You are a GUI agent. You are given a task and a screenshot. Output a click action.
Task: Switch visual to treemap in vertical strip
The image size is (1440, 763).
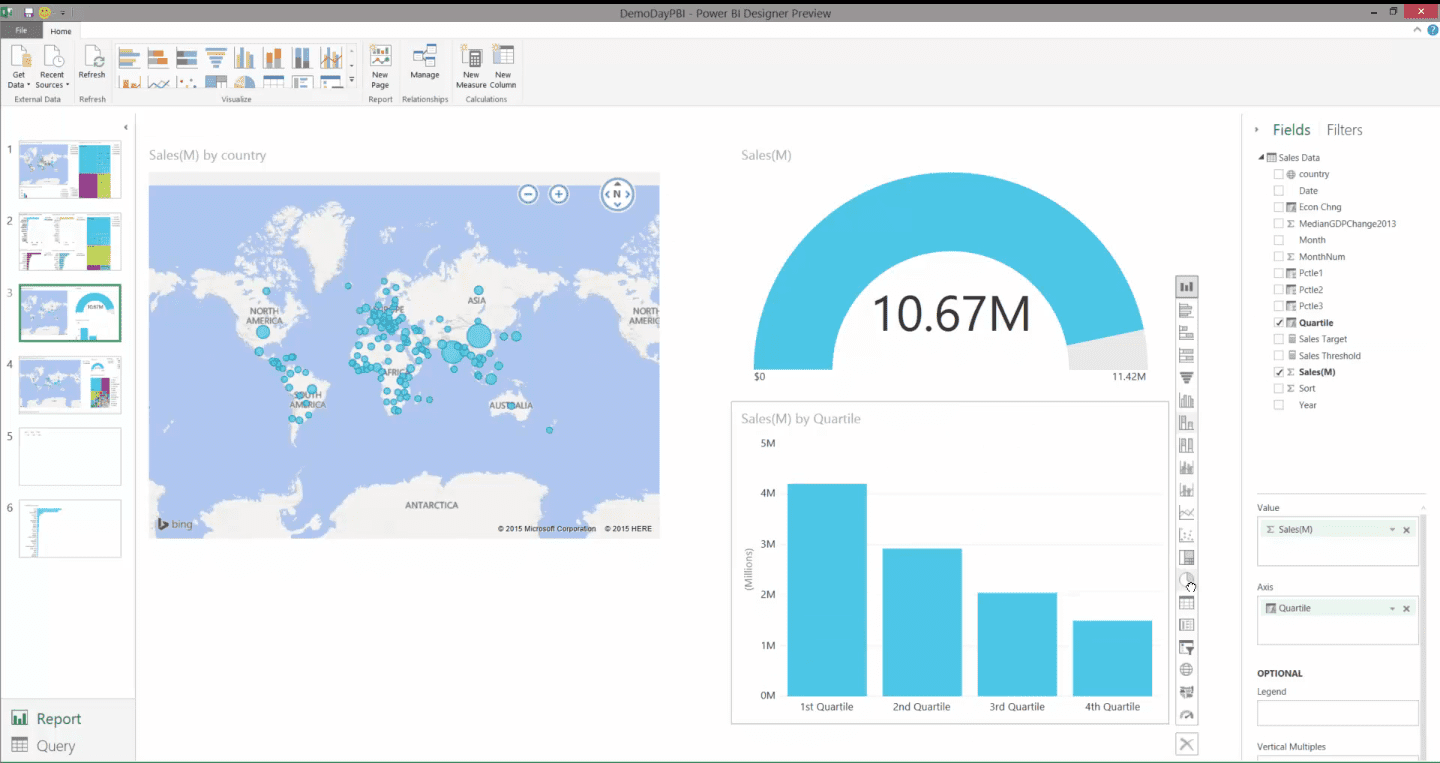tap(1186, 558)
